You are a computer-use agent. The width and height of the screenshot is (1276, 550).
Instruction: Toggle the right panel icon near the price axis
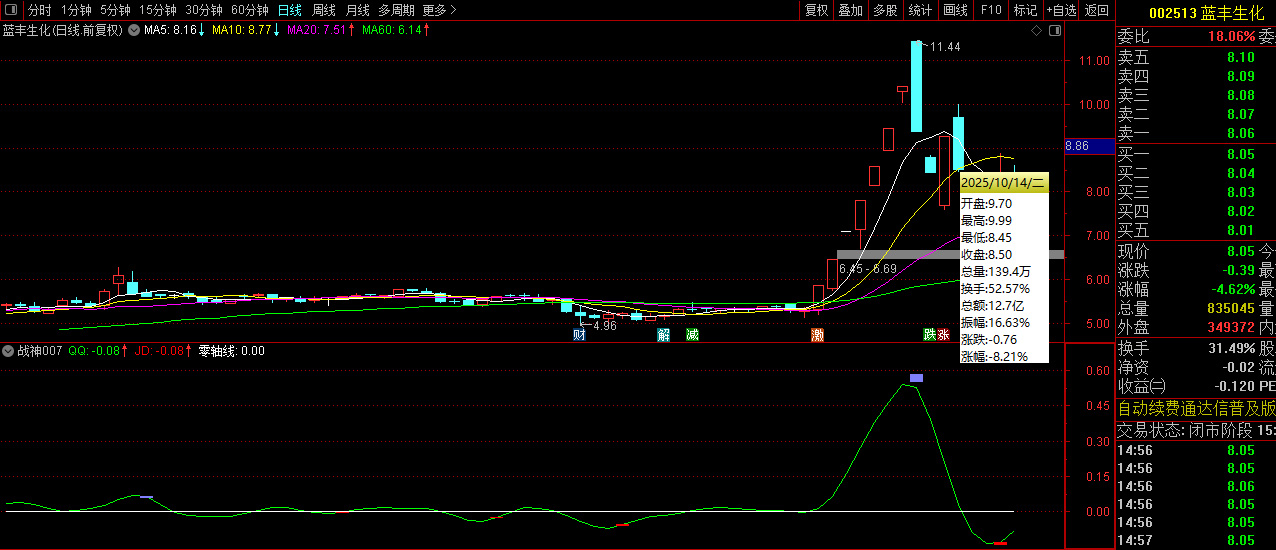click(x=1054, y=31)
